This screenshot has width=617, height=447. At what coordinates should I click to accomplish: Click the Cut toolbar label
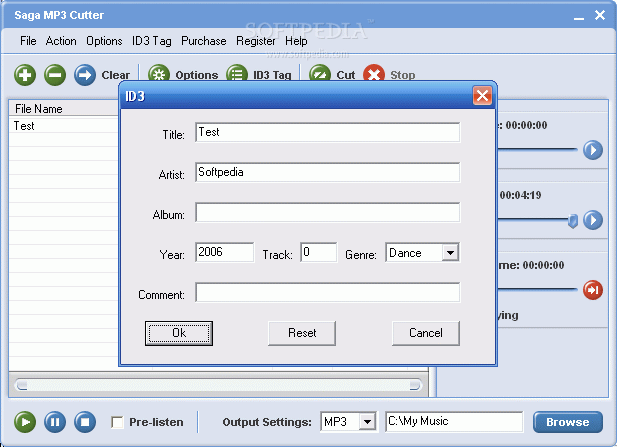345,75
